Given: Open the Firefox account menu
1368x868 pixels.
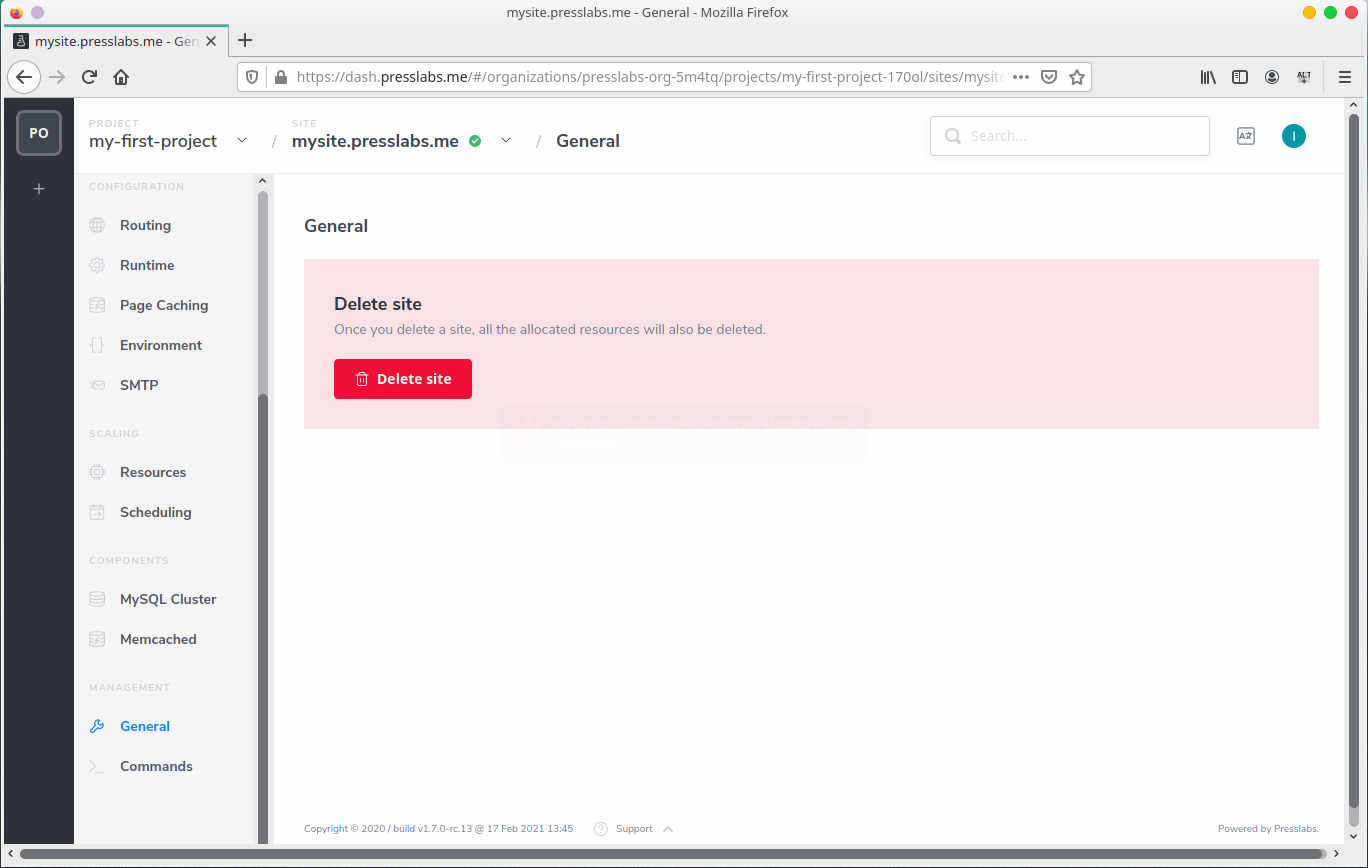Looking at the screenshot, I should 1271,77.
